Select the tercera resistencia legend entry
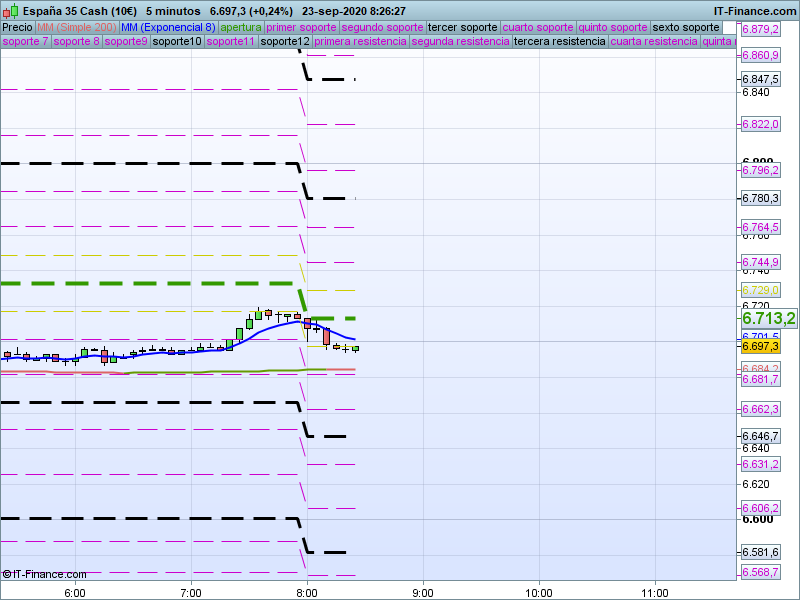 [558, 42]
